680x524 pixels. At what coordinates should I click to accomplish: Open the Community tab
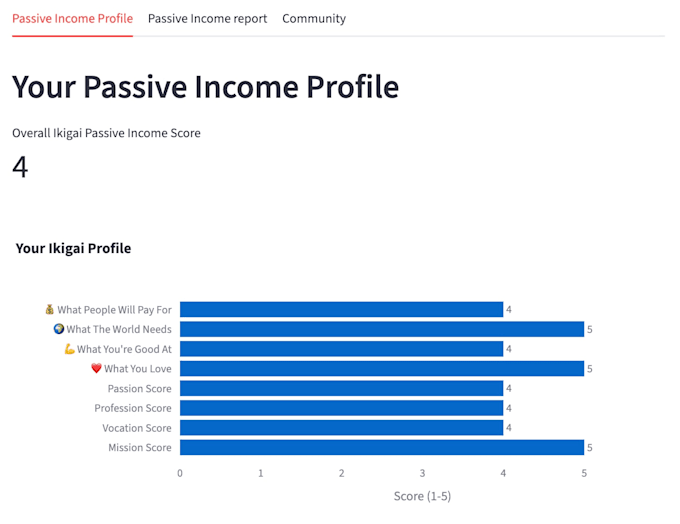click(314, 19)
